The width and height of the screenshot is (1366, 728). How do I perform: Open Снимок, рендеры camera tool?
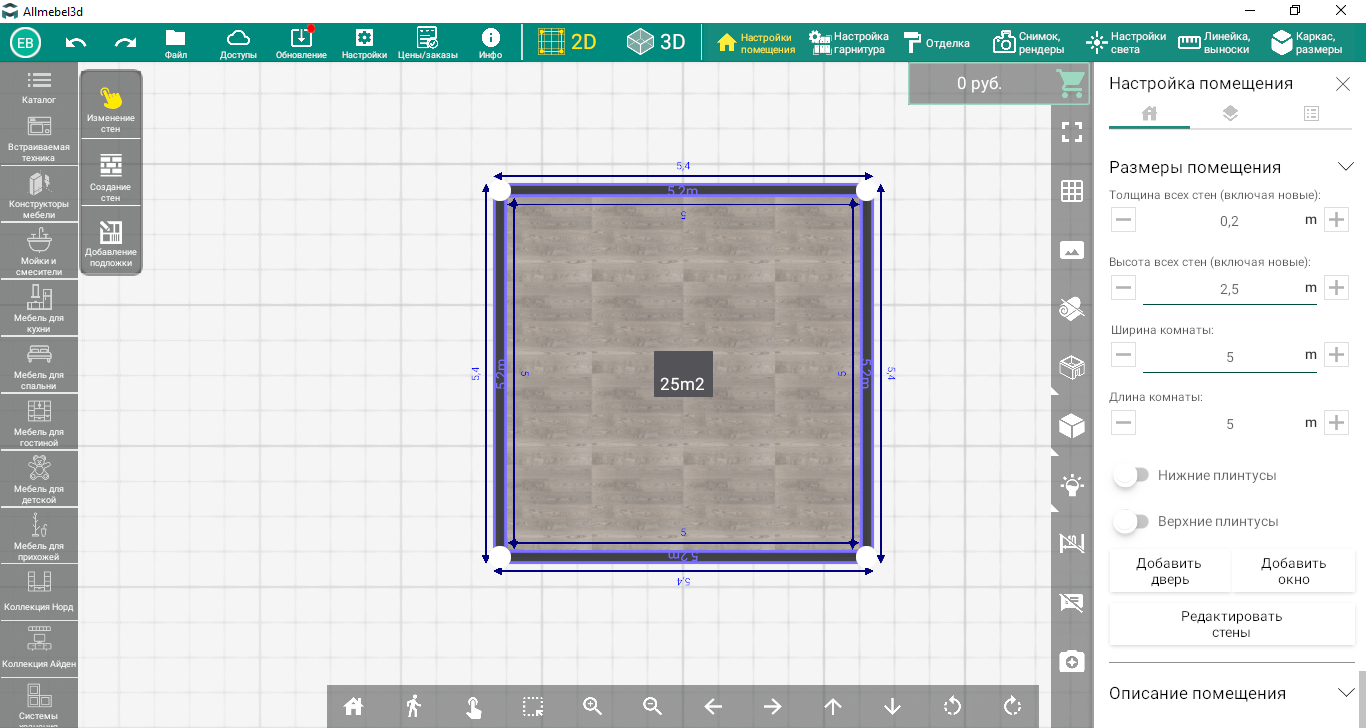pyautogui.click(x=1028, y=42)
